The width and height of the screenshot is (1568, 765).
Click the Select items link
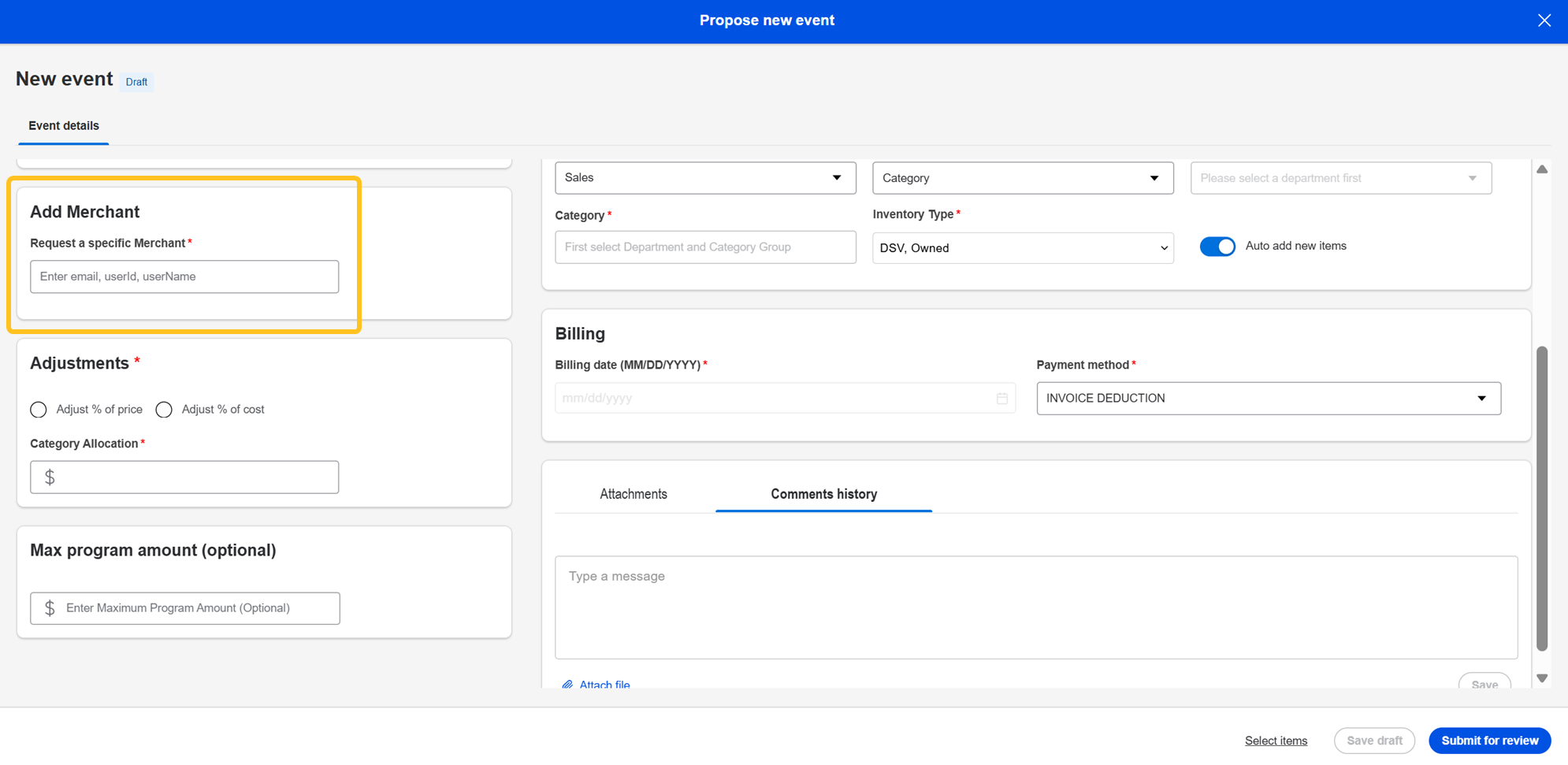coord(1275,741)
